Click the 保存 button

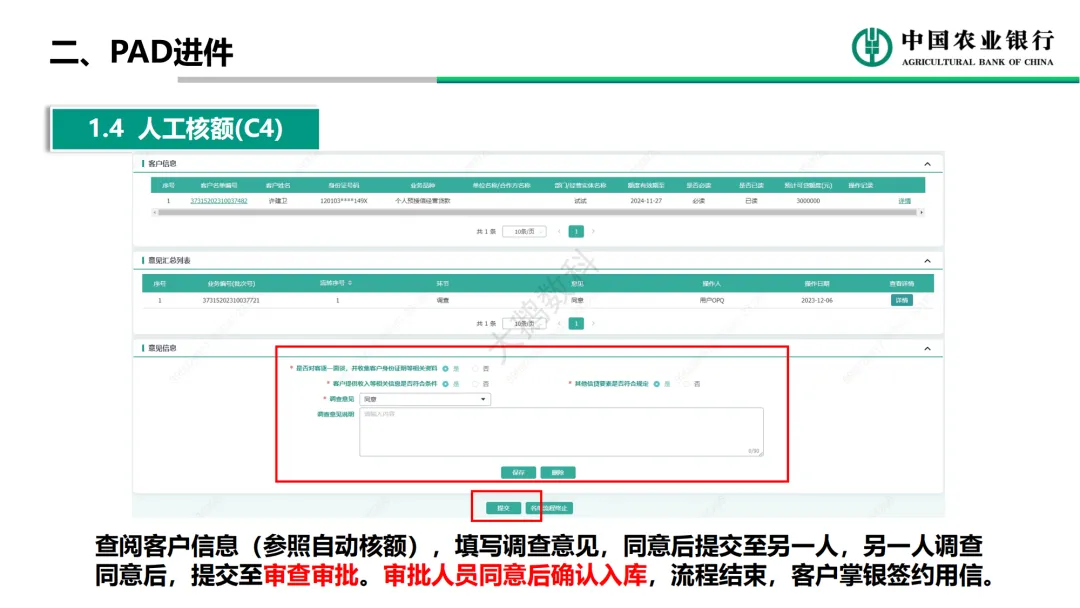tap(517, 472)
